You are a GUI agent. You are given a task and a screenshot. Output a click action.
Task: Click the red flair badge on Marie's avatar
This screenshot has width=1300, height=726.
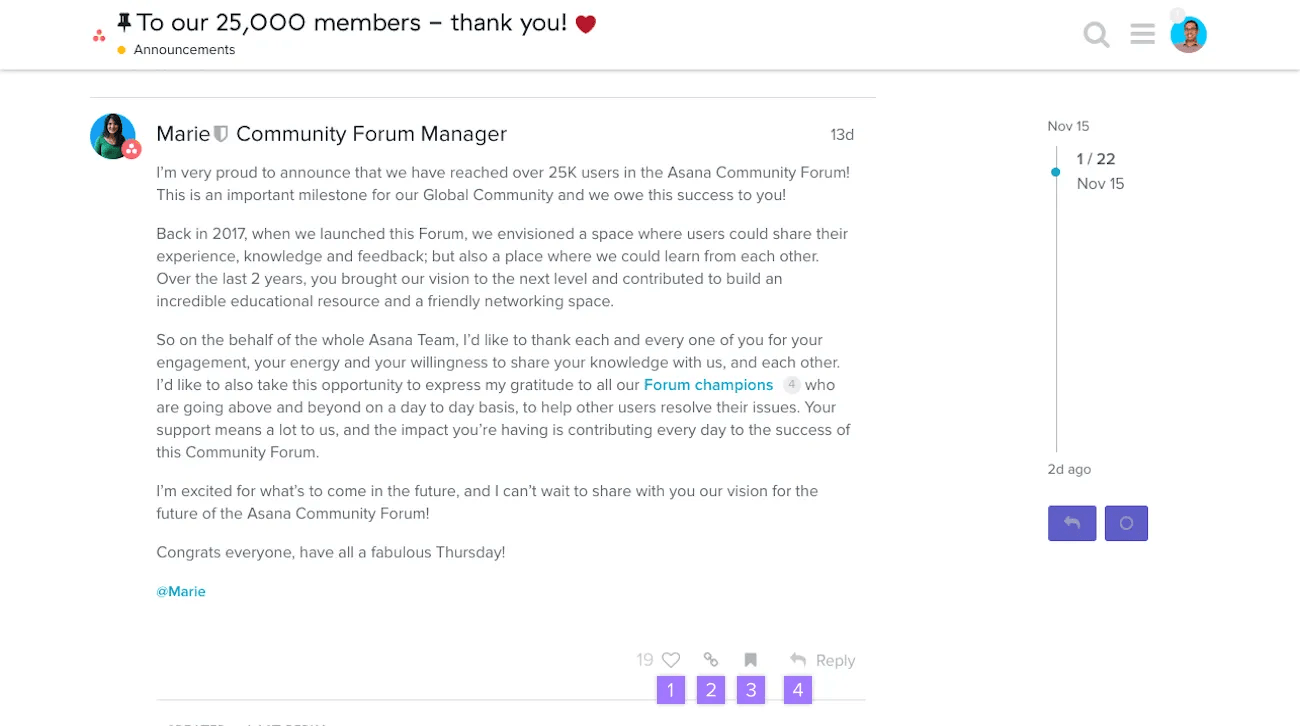pos(131,150)
